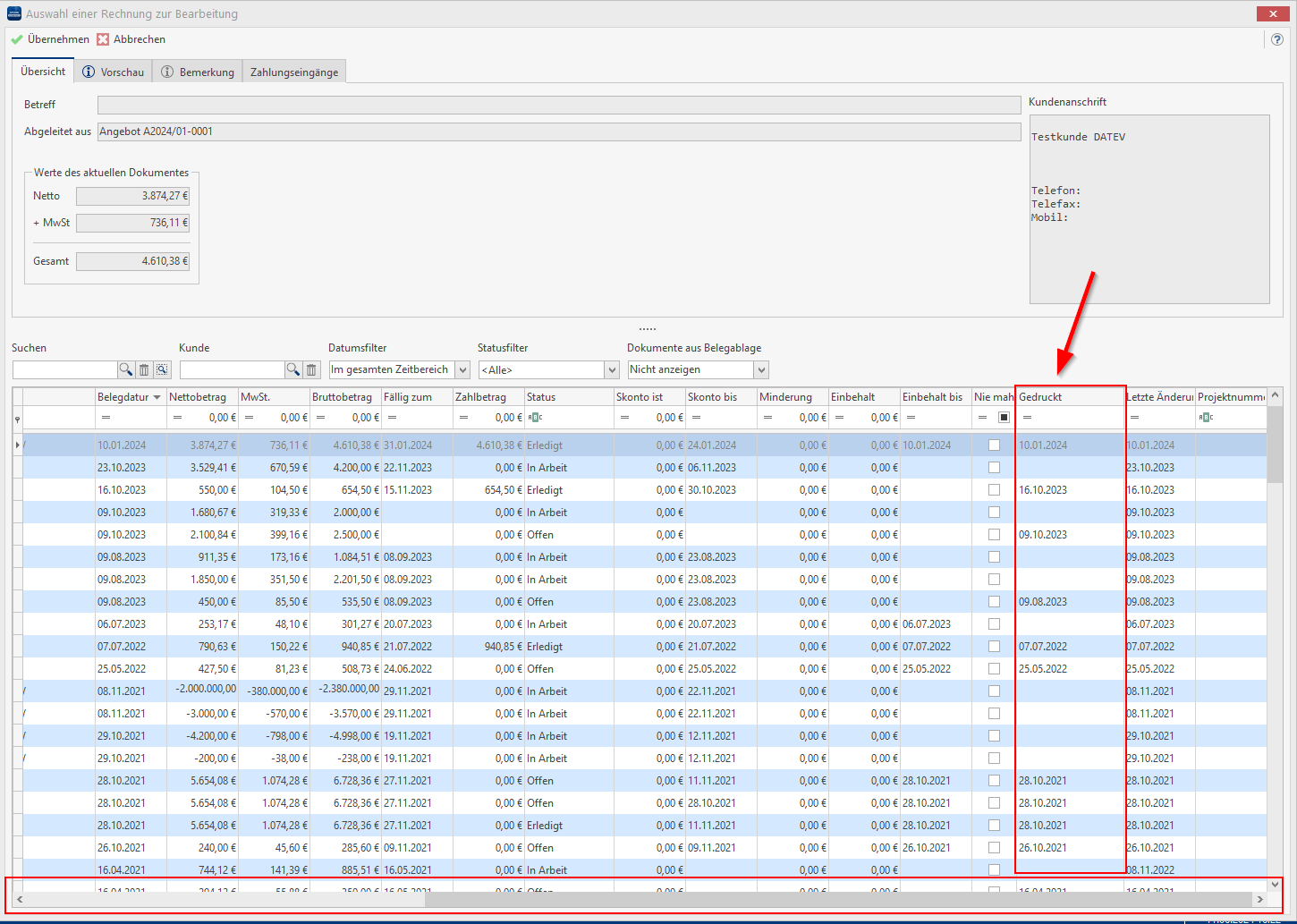
Task: Click the Übernehmen button
Action: tap(50, 39)
